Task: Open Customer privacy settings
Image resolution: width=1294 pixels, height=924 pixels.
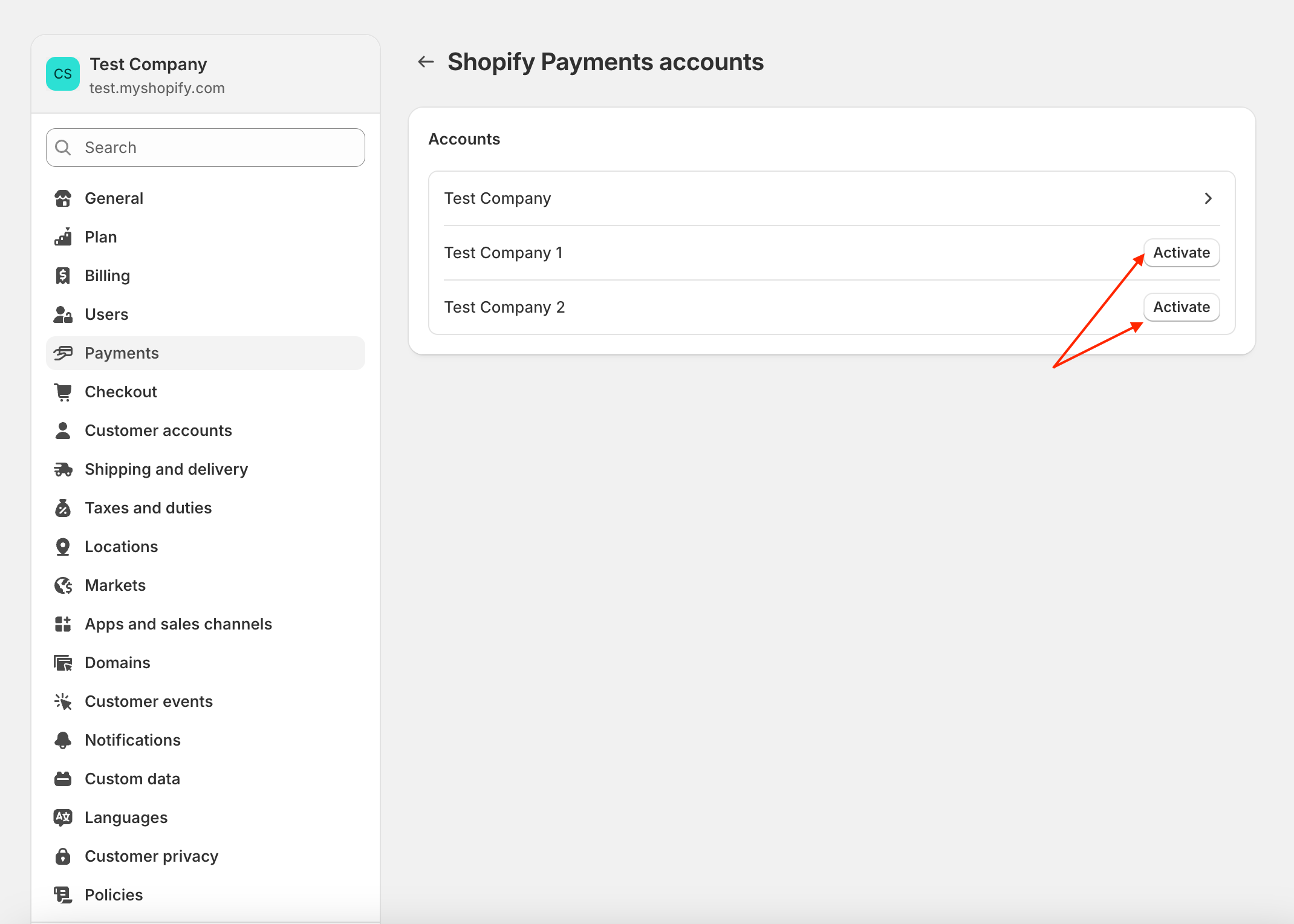Action: [x=206, y=856]
